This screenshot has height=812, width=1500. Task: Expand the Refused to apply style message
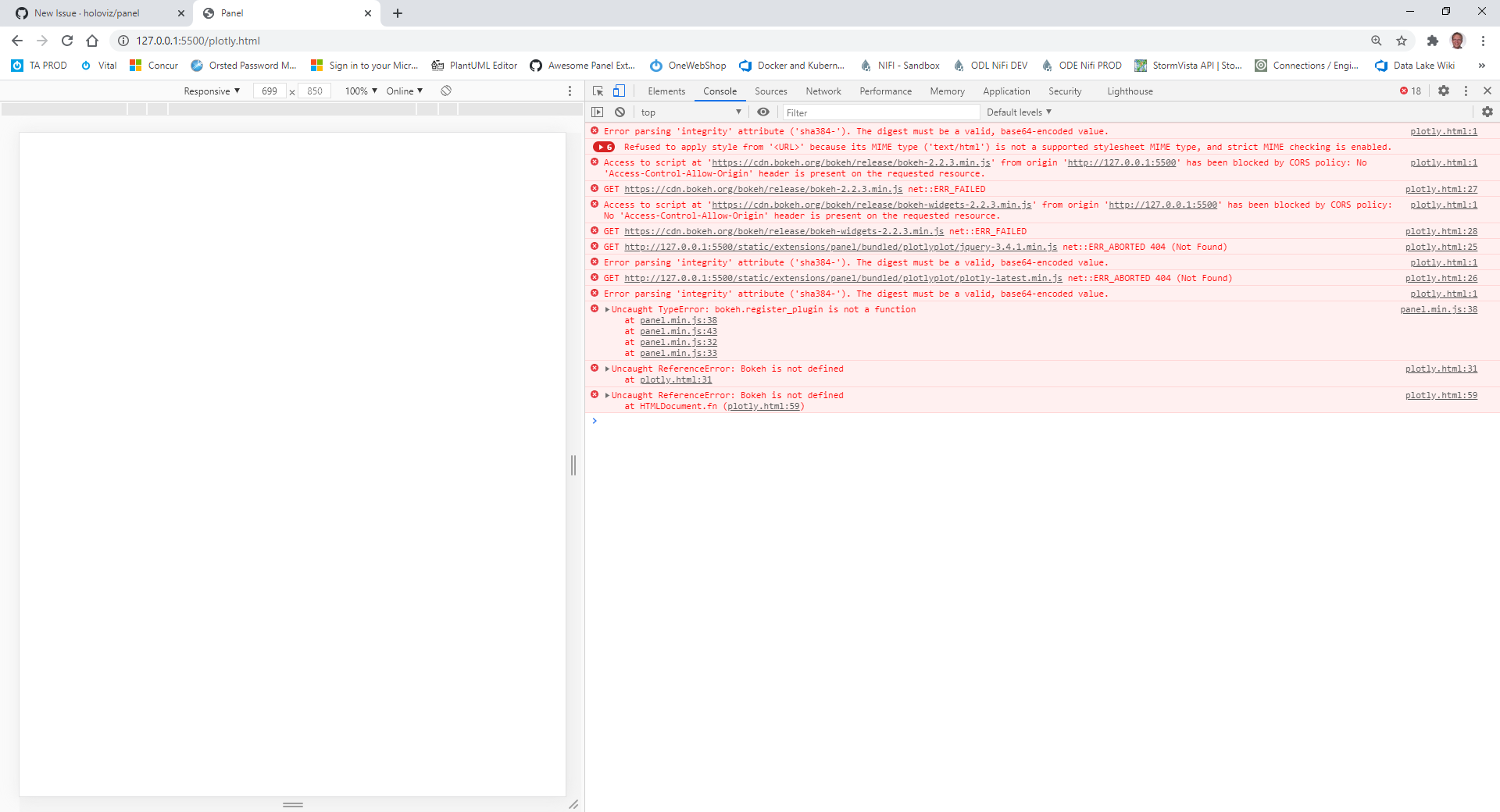pos(603,147)
